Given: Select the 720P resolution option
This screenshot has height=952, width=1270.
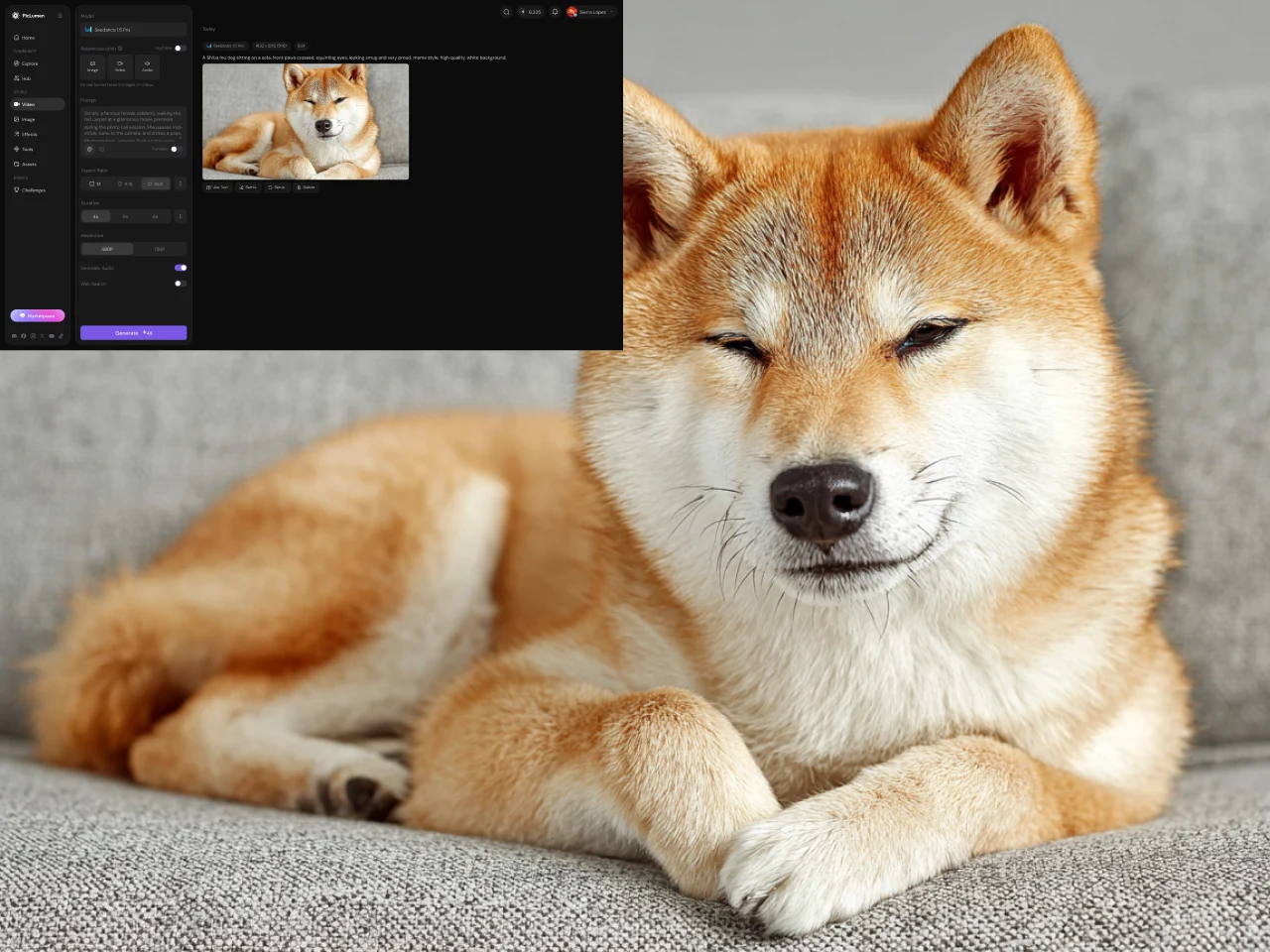Looking at the screenshot, I should pos(159,249).
